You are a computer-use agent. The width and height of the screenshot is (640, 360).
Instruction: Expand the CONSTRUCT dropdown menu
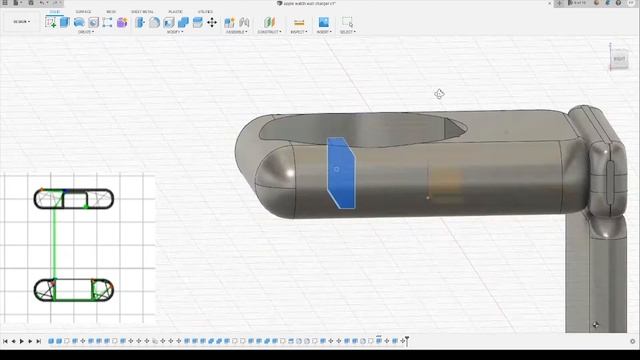(269, 32)
